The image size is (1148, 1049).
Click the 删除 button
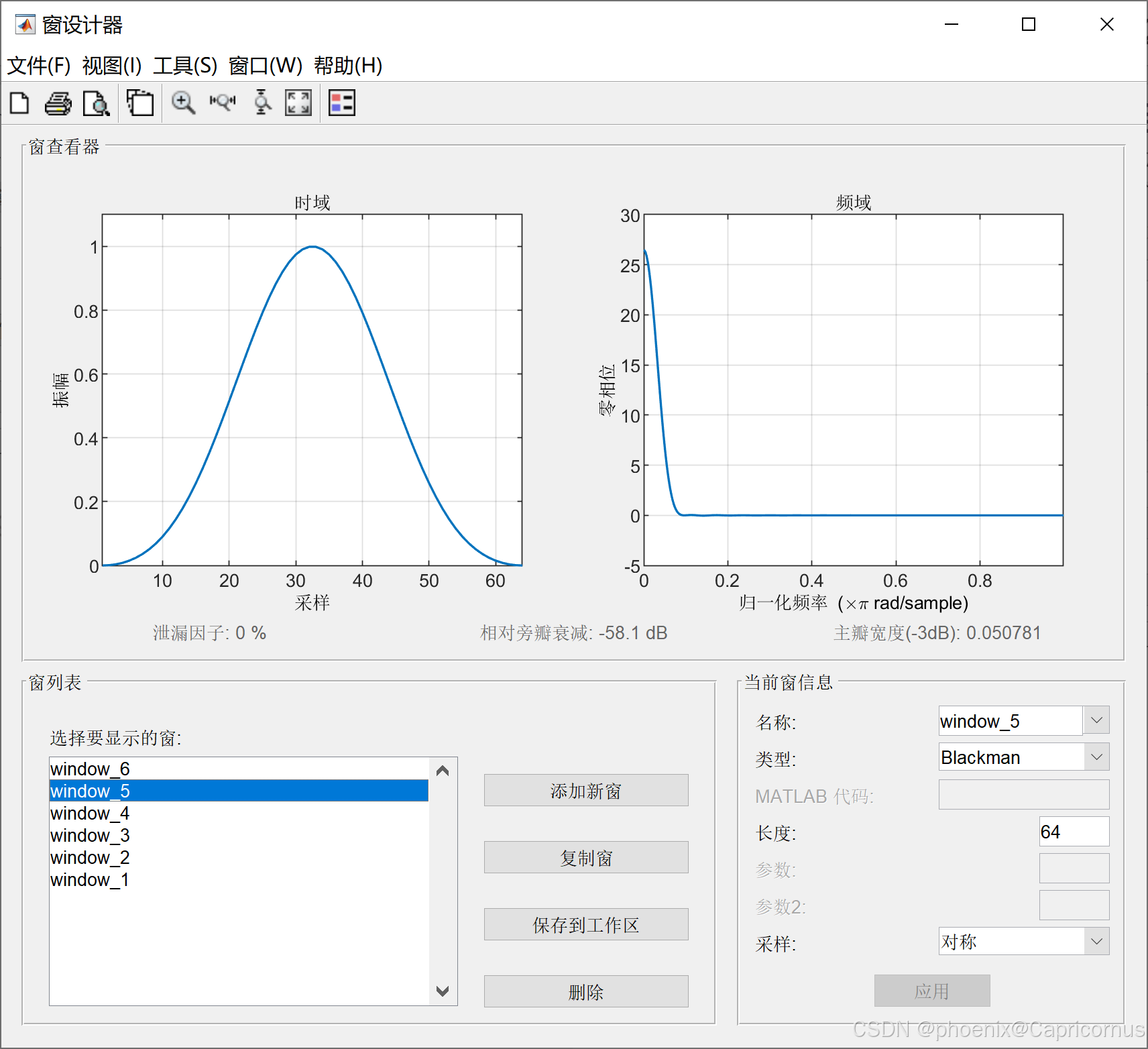tap(586, 992)
